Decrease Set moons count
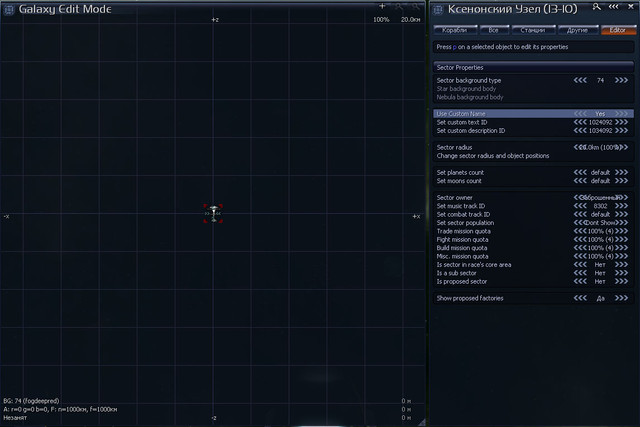640x427 pixels. (580, 181)
